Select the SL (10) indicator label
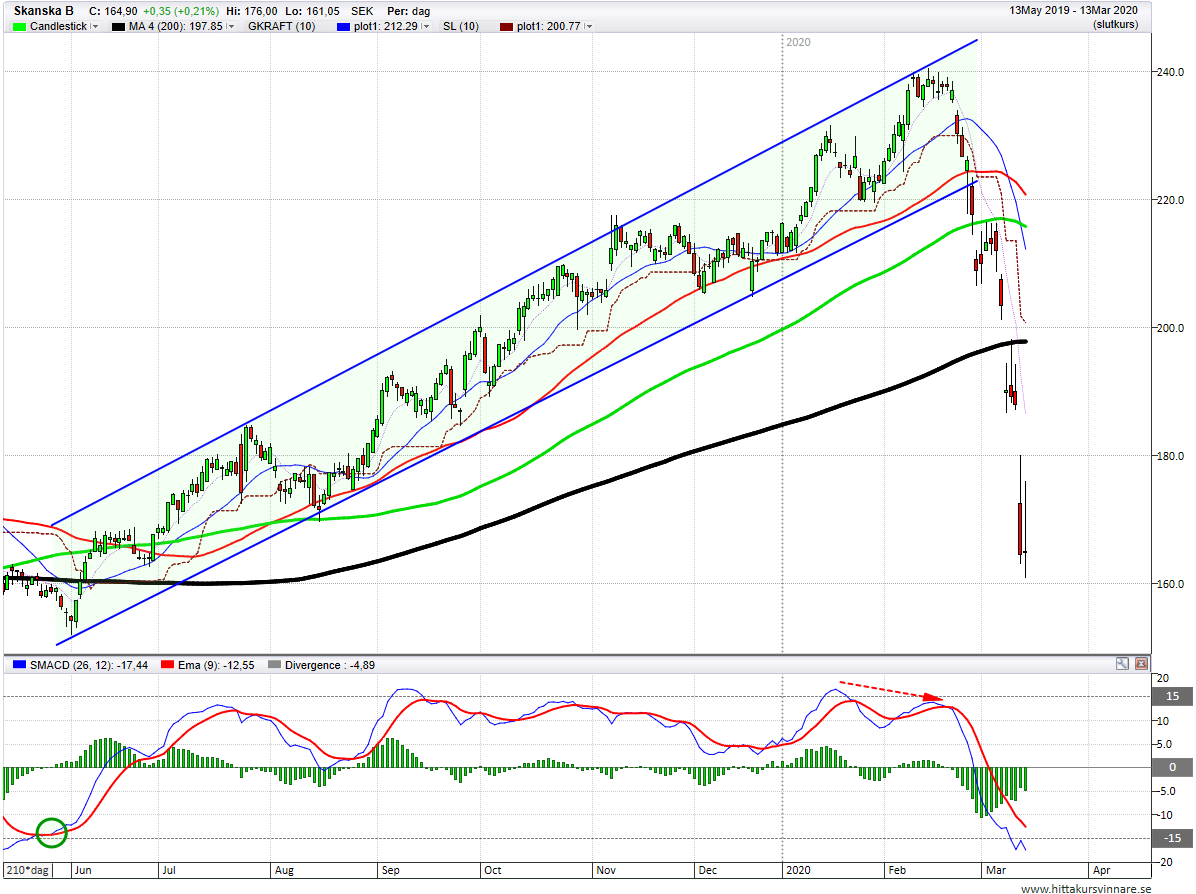1196x894 pixels. (x=461, y=27)
